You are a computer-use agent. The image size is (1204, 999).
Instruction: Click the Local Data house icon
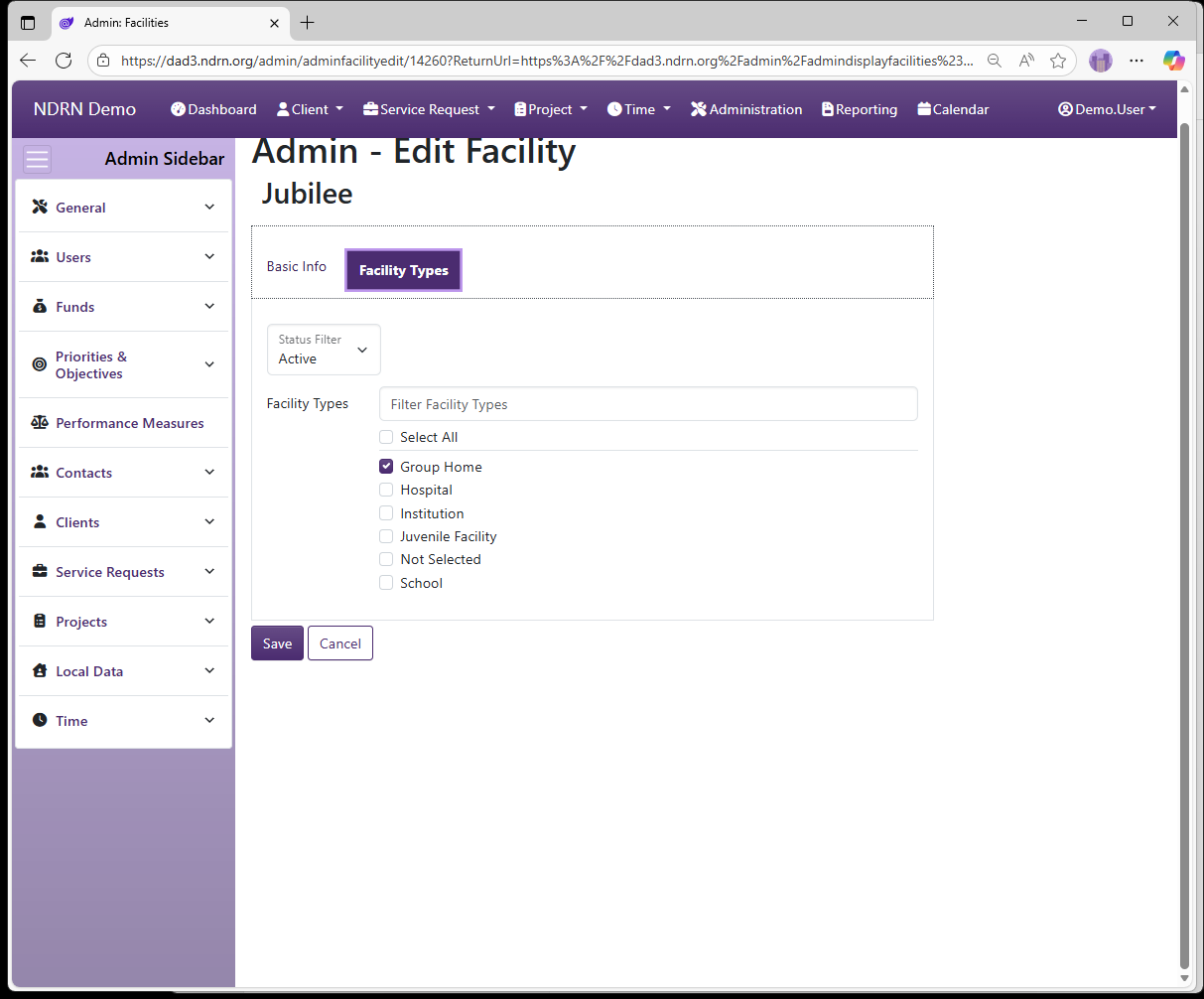click(x=40, y=670)
